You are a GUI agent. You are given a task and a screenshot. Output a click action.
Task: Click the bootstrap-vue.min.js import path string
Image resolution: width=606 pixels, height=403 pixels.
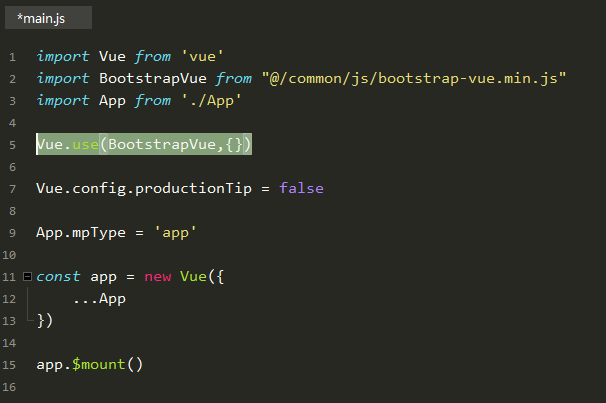[x=414, y=78]
